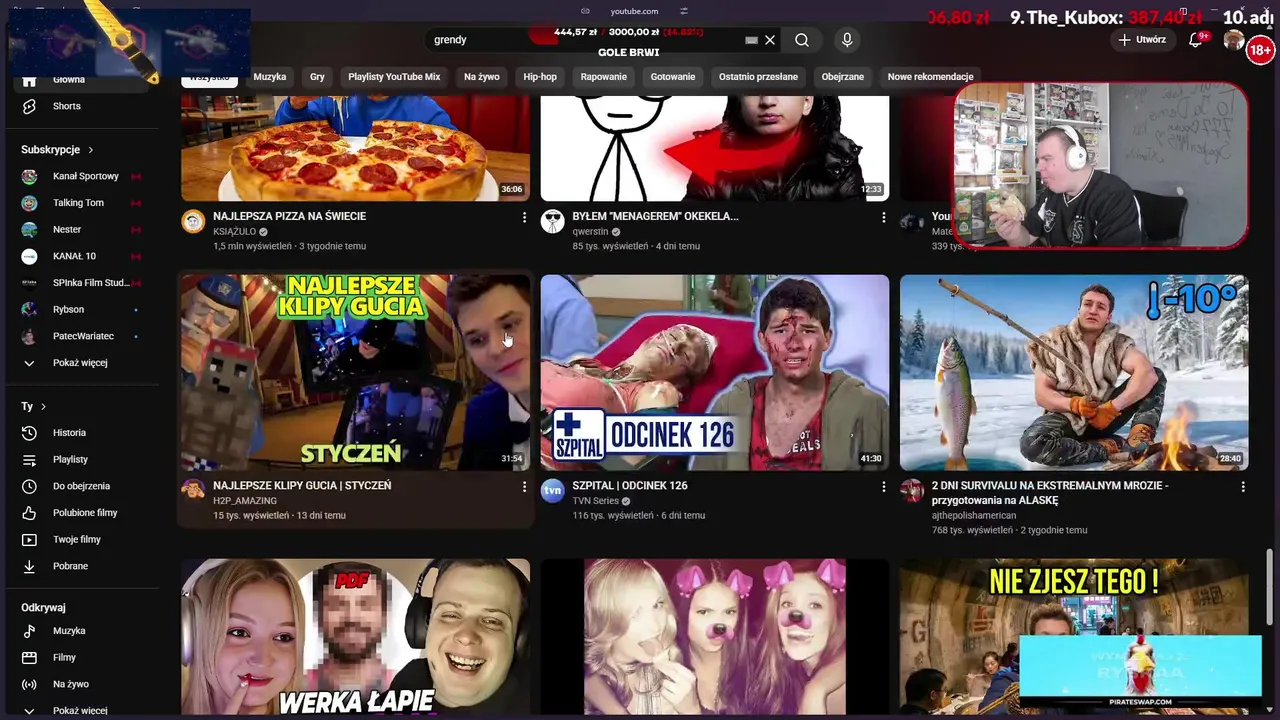The image size is (1280, 720).
Task: Expand Pokaż więcej under subscriptions
Action: coord(80,363)
